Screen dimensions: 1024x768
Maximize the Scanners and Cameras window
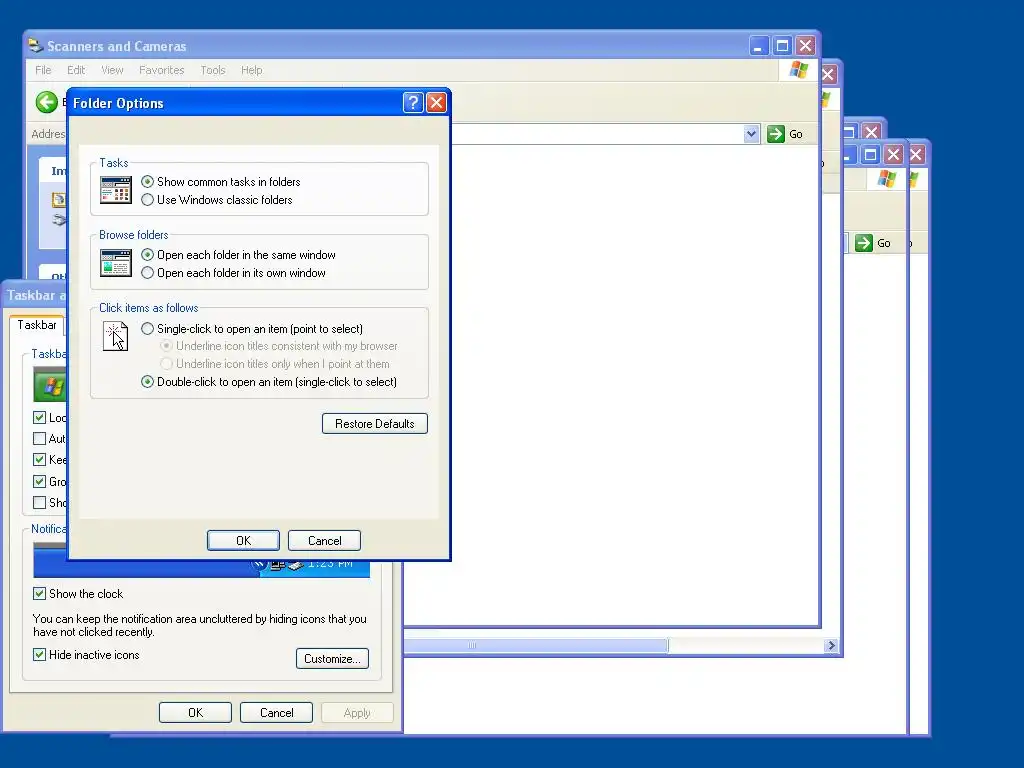coord(782,46)
